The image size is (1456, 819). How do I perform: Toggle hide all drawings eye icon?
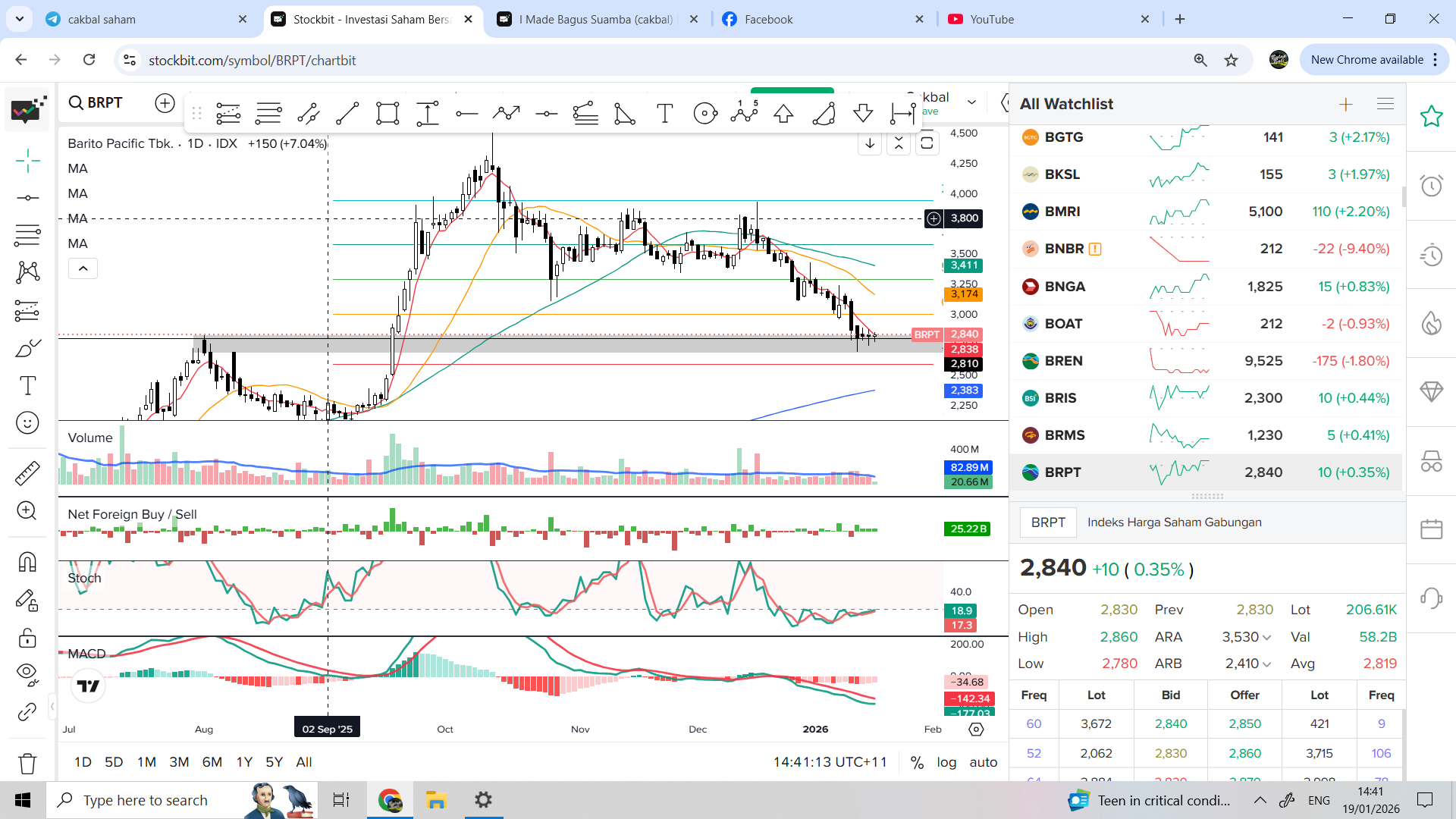pyautogui.click(x=27, y=673)
